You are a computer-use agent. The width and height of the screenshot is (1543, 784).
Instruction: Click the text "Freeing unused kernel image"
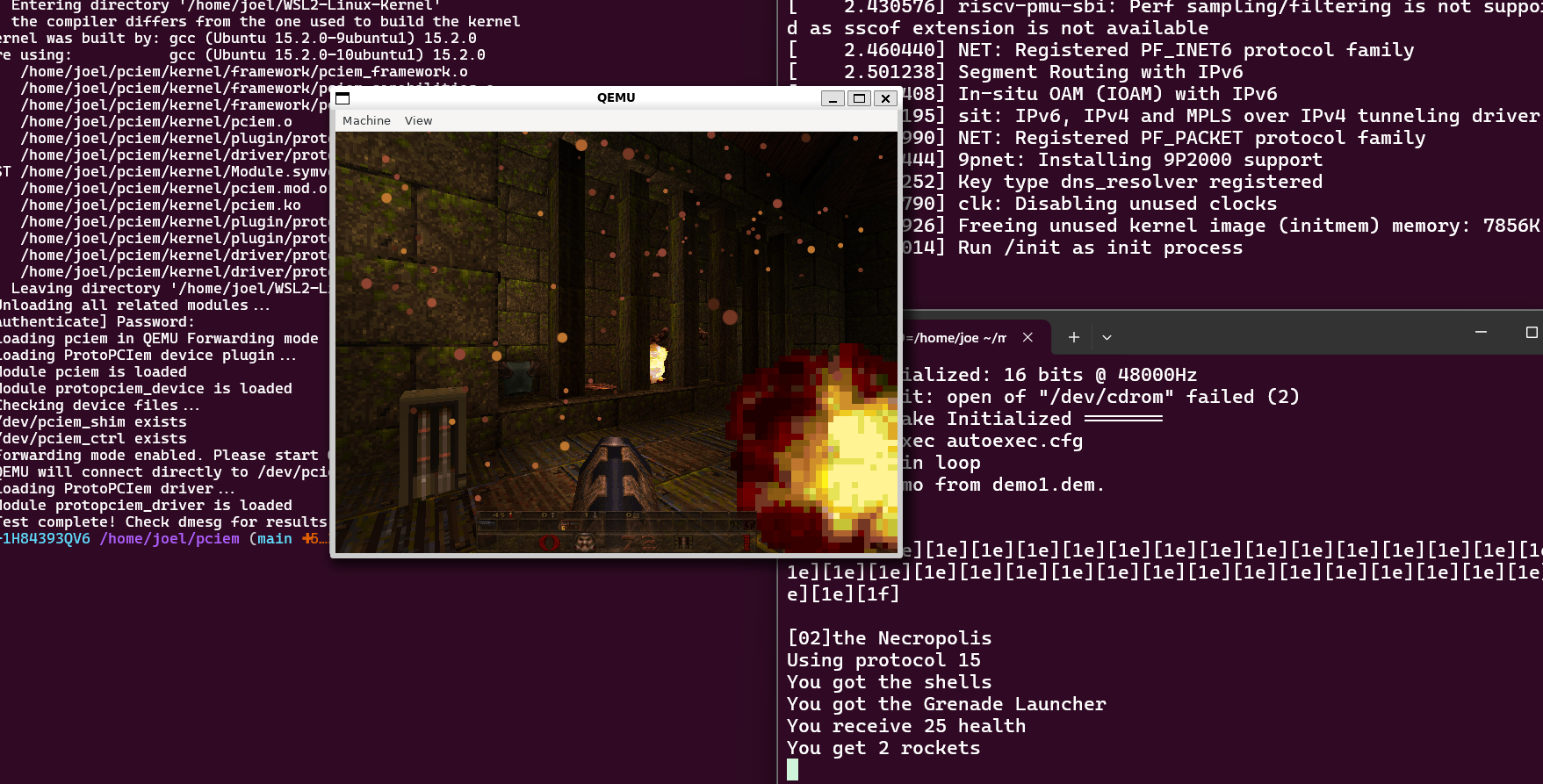tap(1112, 226)
